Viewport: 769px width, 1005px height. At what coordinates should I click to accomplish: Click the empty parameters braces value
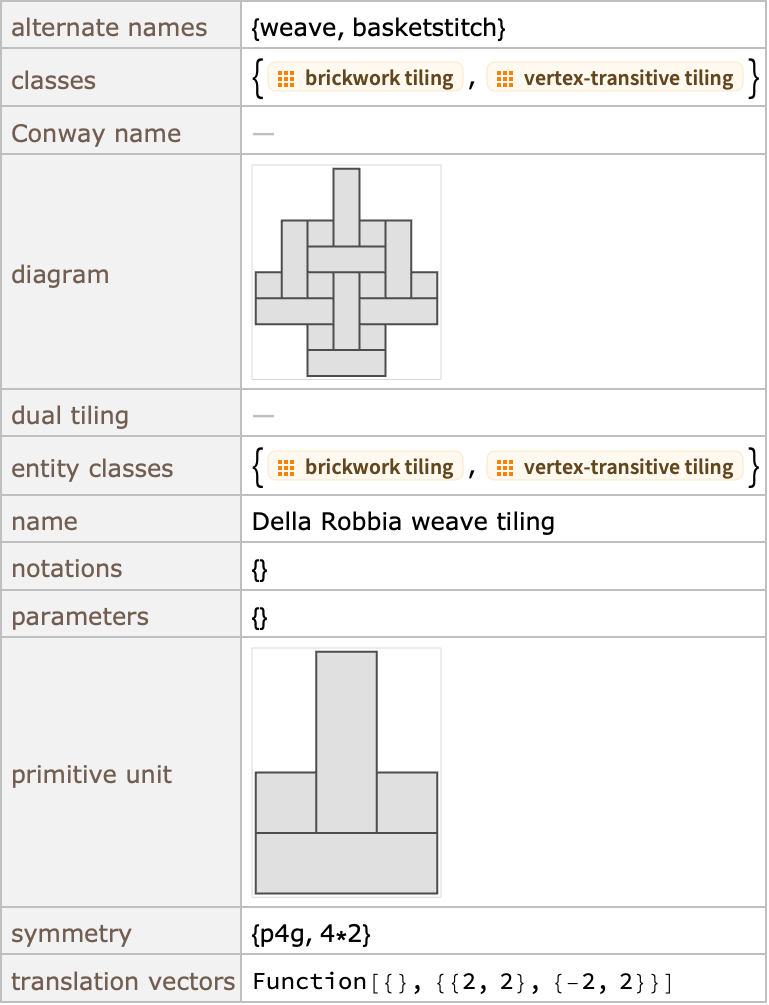click(x=260, y=617)
